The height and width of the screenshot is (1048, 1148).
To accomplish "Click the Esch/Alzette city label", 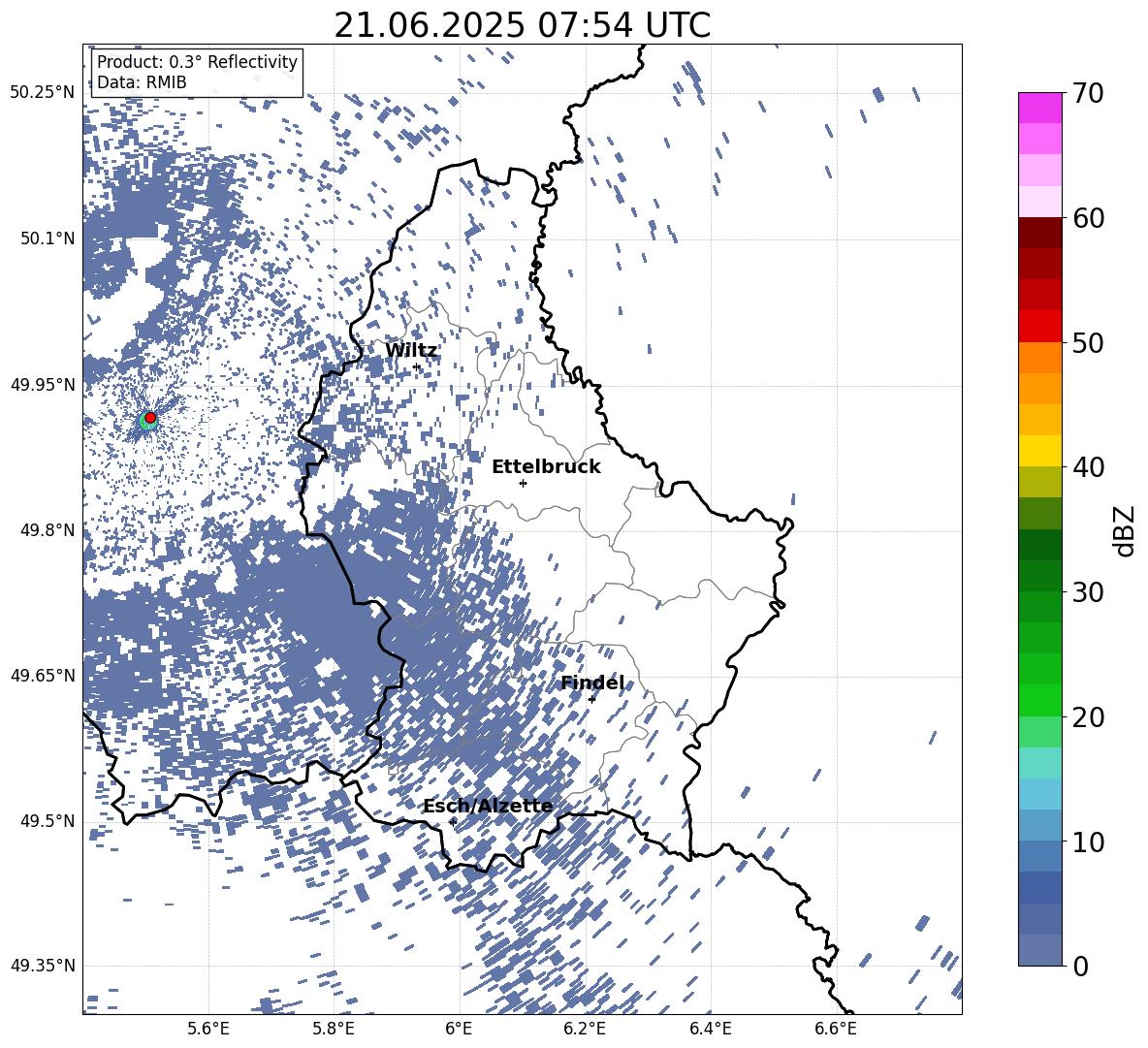I will click(x=488, y=807).
